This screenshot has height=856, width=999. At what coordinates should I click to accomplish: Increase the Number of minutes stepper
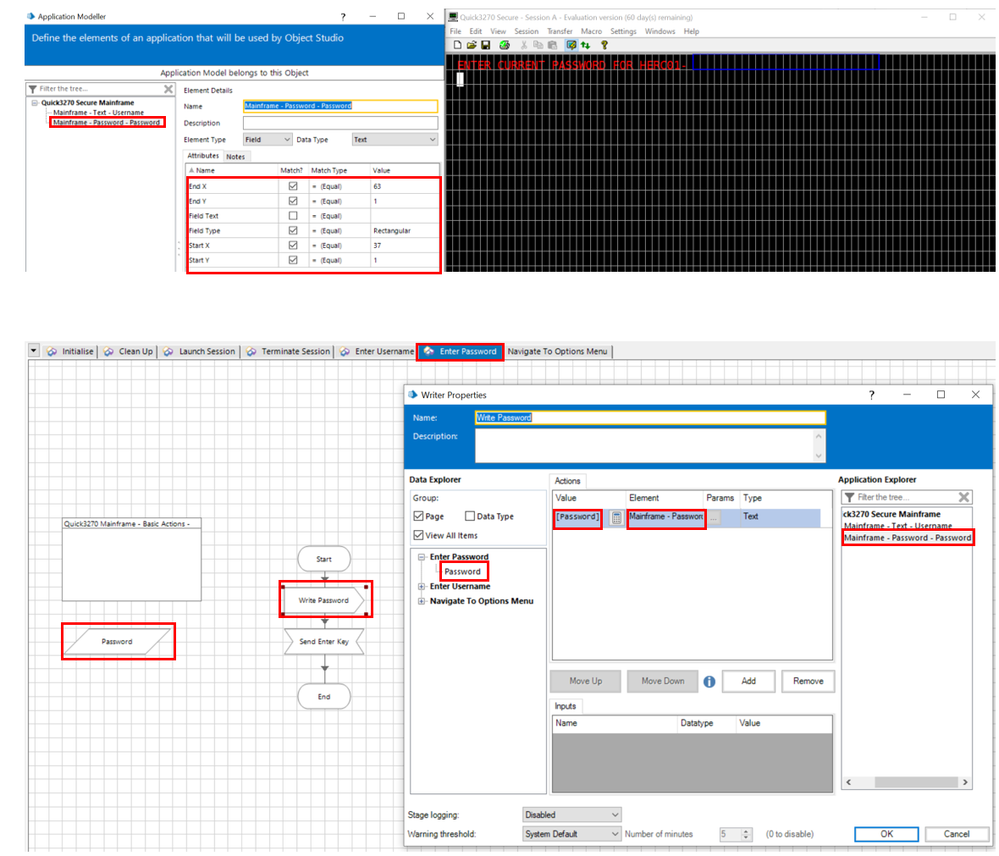(x=746, y=829)
